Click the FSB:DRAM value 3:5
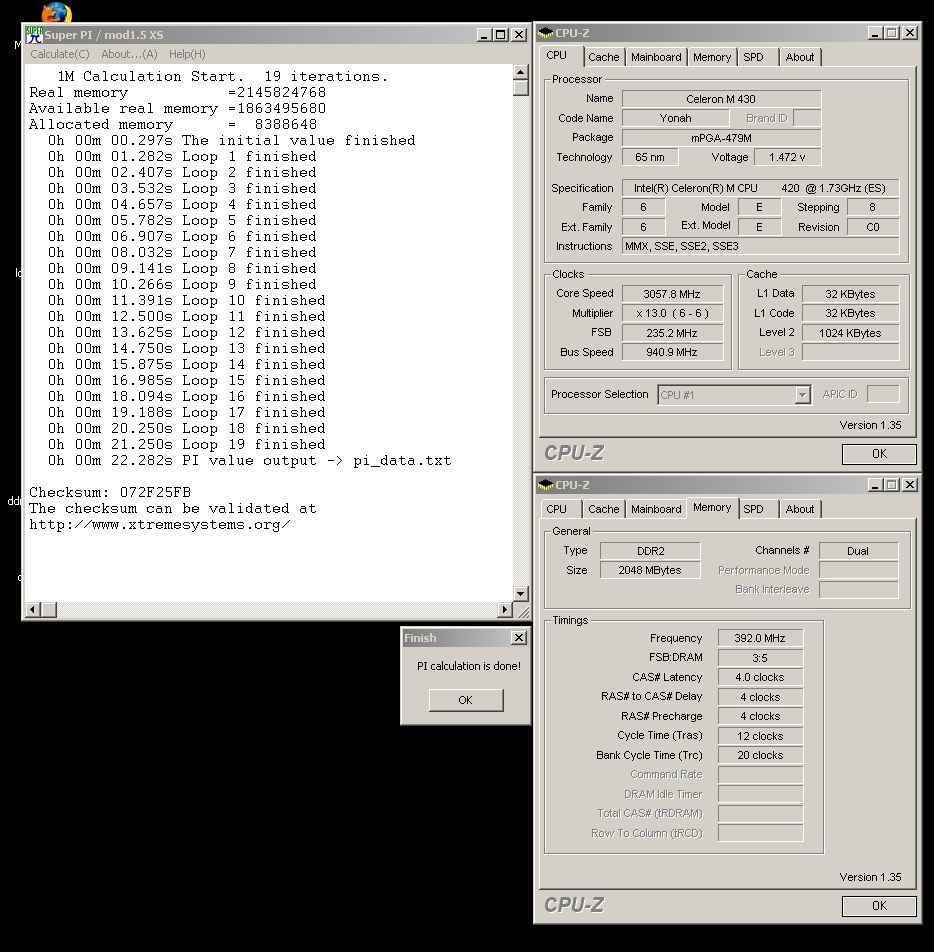The width and height of the screenshot is (934, 952). tap(760, 658)
